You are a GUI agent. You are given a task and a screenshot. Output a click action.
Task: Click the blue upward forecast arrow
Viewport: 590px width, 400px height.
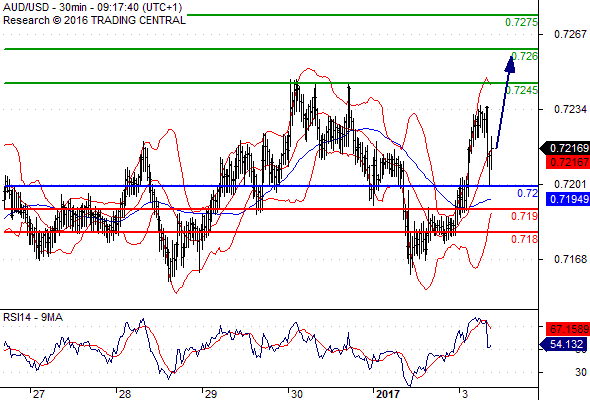(x=504, y=102)
